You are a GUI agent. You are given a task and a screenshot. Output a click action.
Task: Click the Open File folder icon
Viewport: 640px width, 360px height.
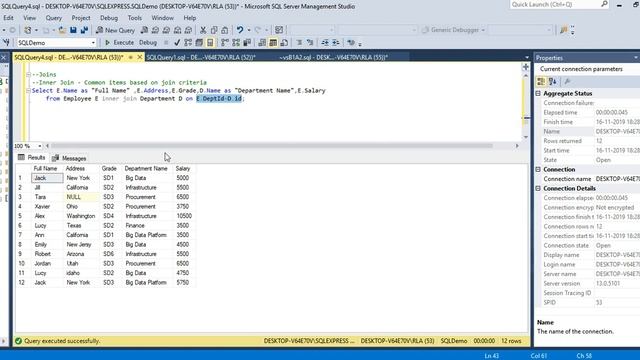(62, 30)
